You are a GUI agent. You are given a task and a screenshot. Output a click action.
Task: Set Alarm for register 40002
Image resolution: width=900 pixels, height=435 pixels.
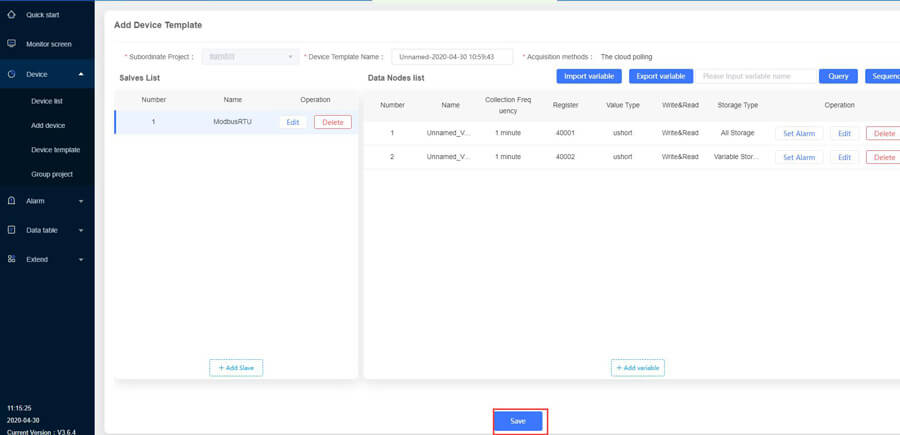click(x=799, y=157)
